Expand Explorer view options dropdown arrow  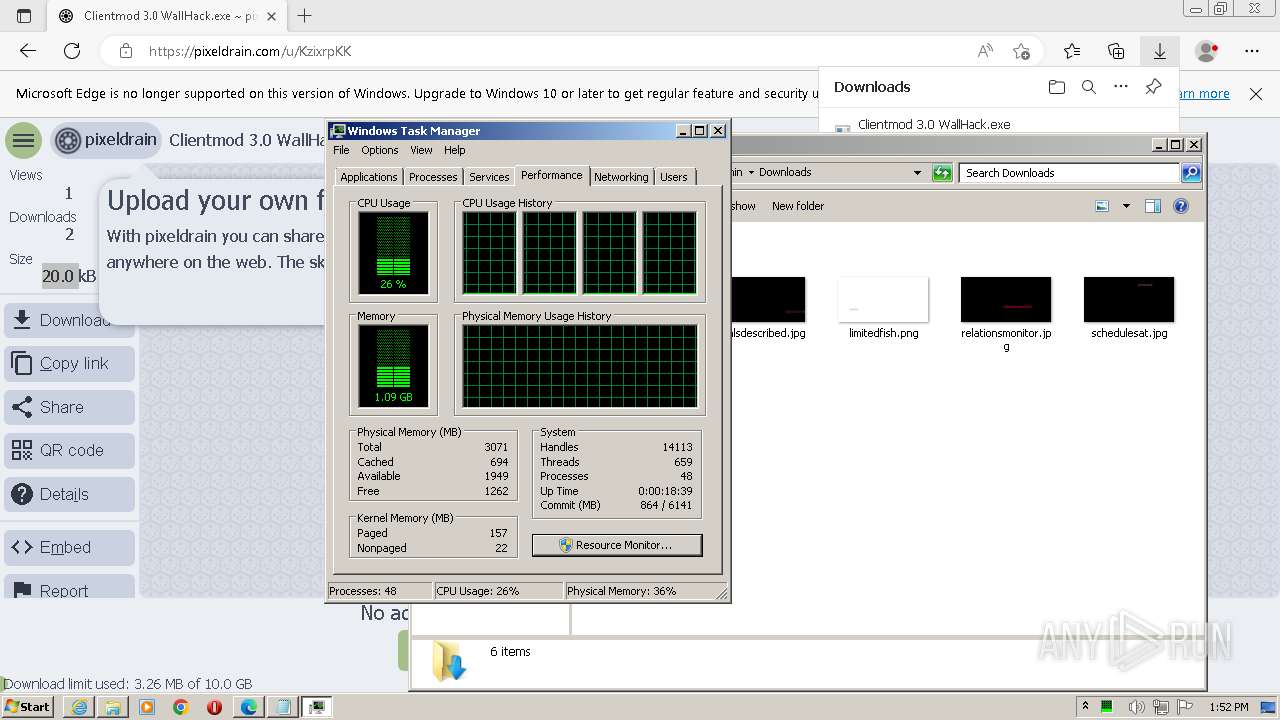(x=1126, y=206)
